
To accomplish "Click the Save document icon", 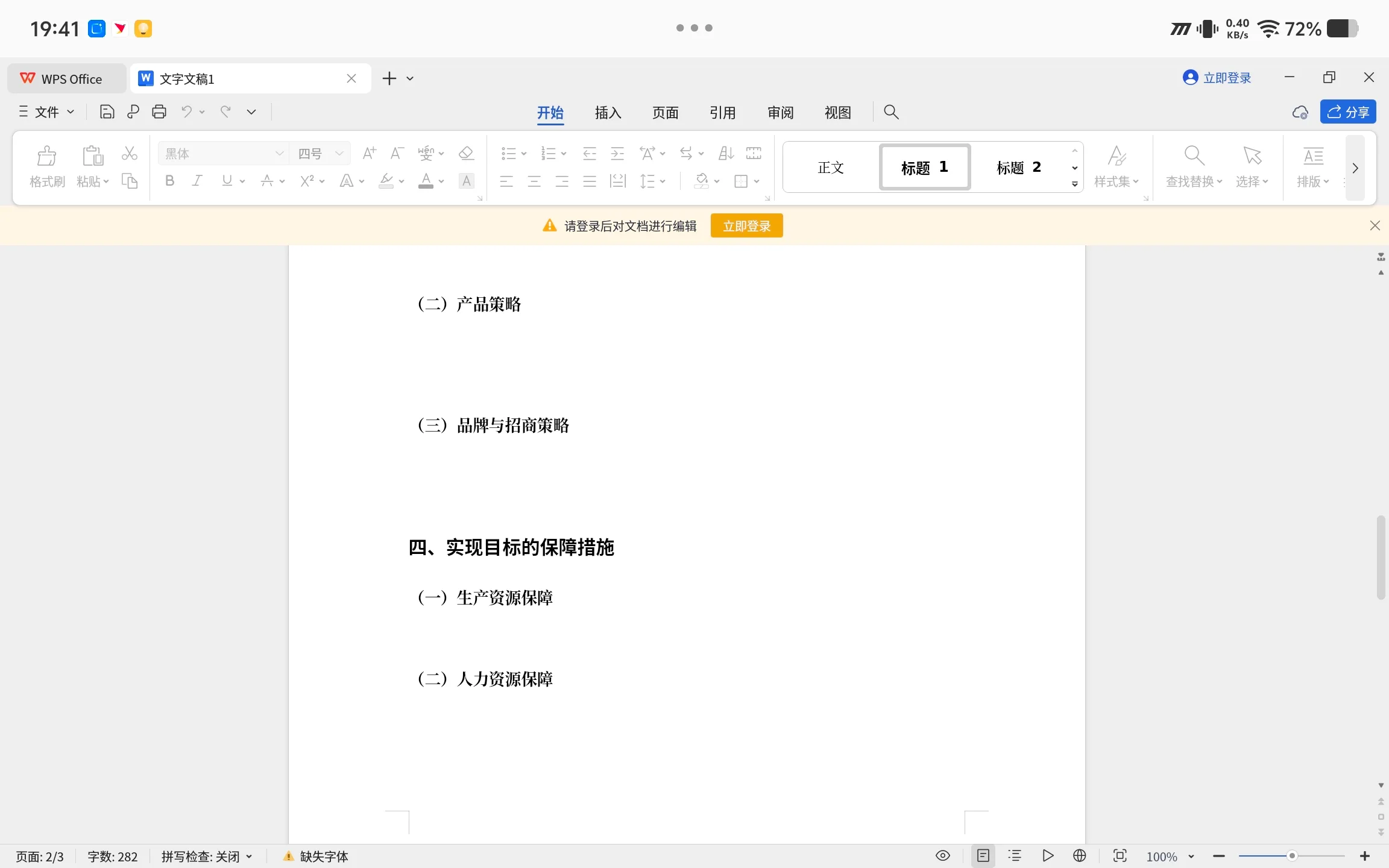I will point(107,112).
